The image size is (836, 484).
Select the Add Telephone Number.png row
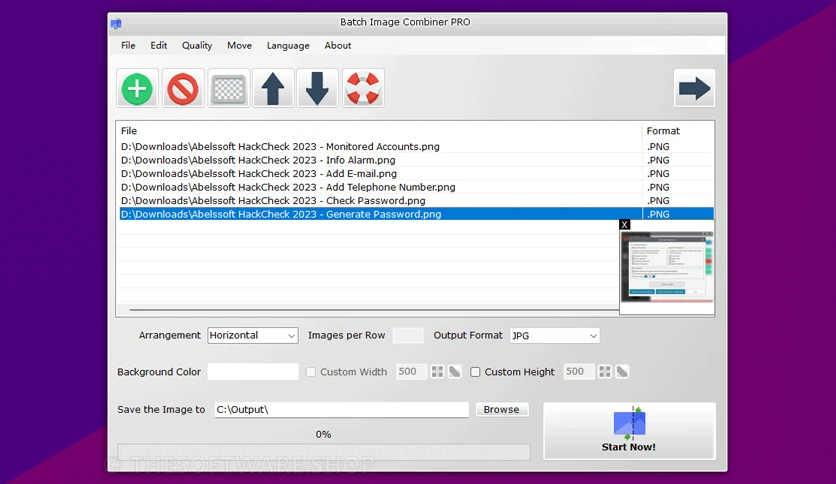(416, 187)
